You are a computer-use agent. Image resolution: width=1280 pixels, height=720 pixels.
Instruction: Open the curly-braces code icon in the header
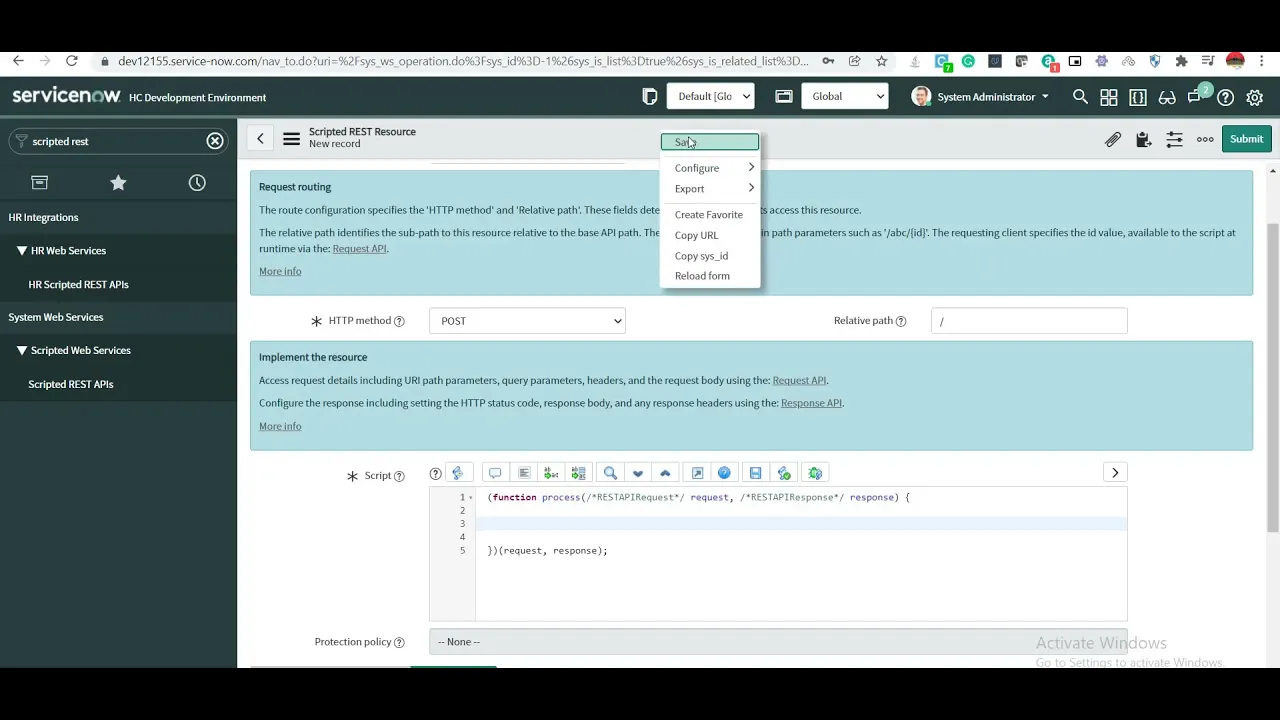[x=1138, y=97]
